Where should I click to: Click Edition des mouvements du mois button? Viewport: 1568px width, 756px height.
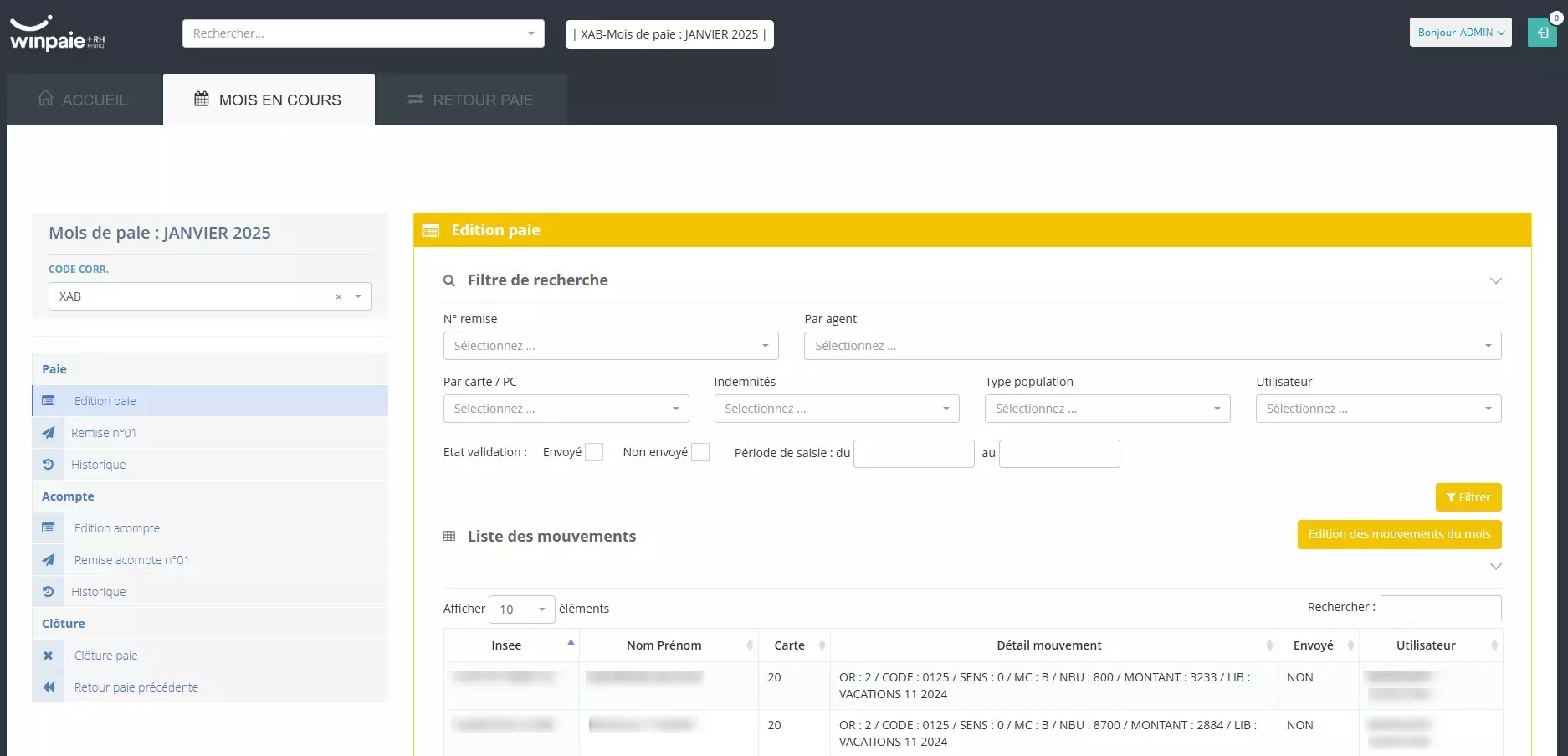coord(1399,534)
